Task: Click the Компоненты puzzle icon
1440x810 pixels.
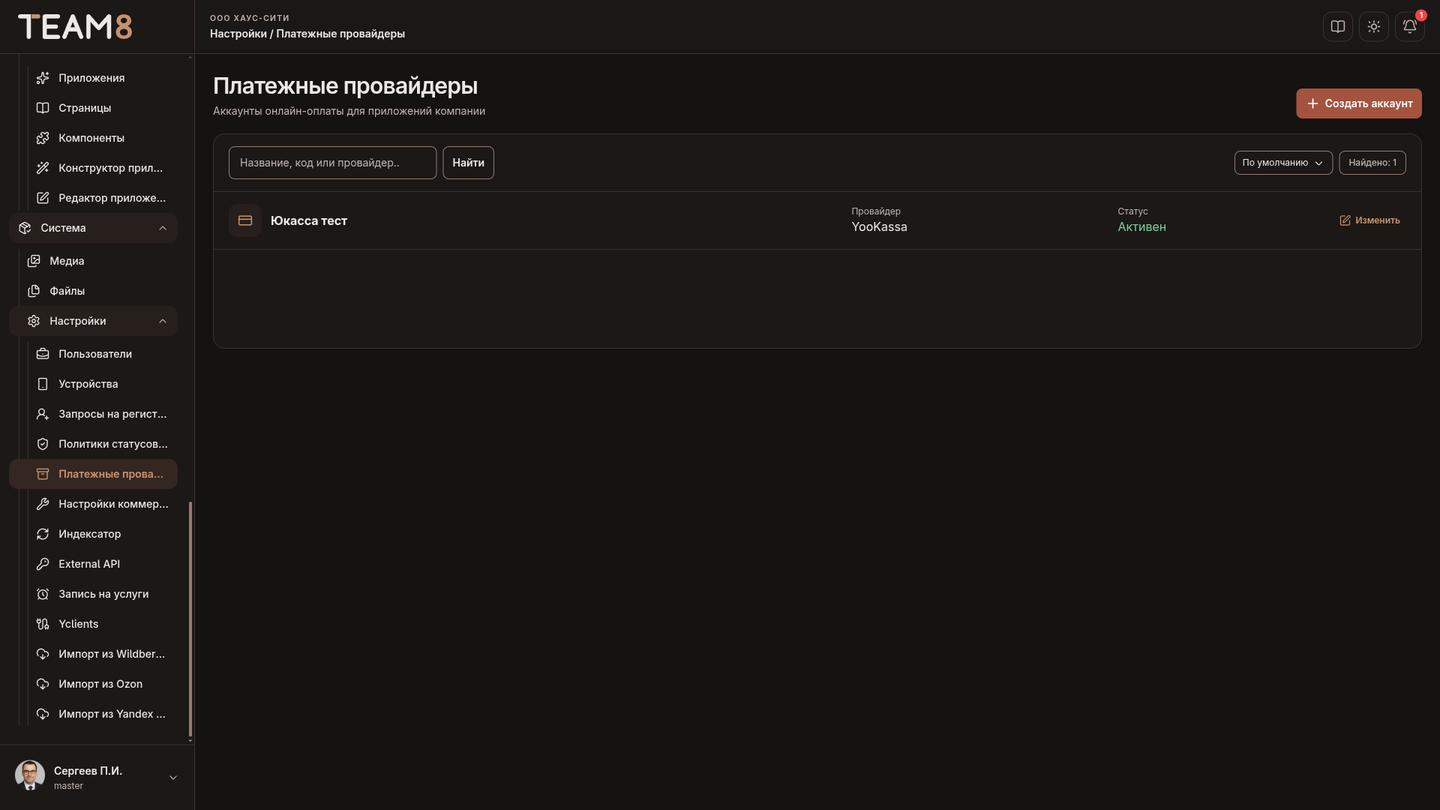Action: point(43,138)
